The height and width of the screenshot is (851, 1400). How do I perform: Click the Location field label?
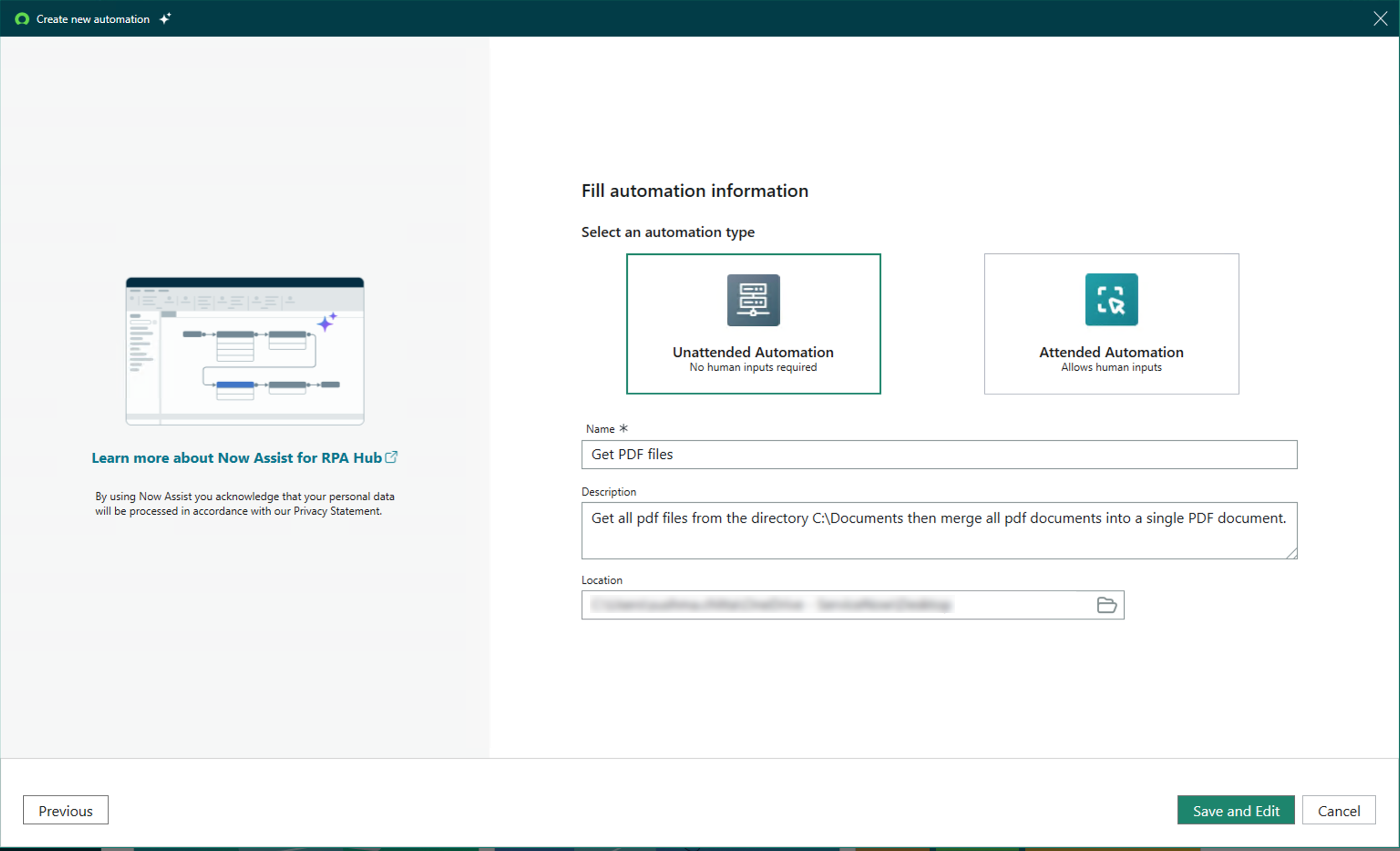click(602, 580)
